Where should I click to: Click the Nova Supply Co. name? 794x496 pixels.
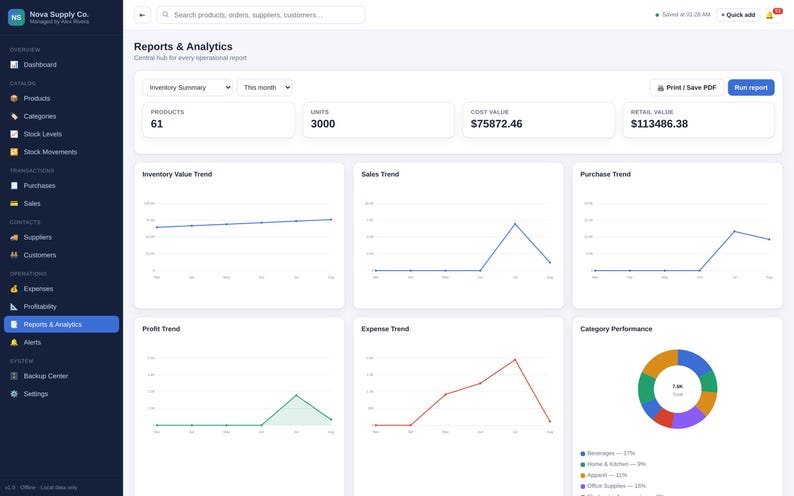tap(59, 14)
